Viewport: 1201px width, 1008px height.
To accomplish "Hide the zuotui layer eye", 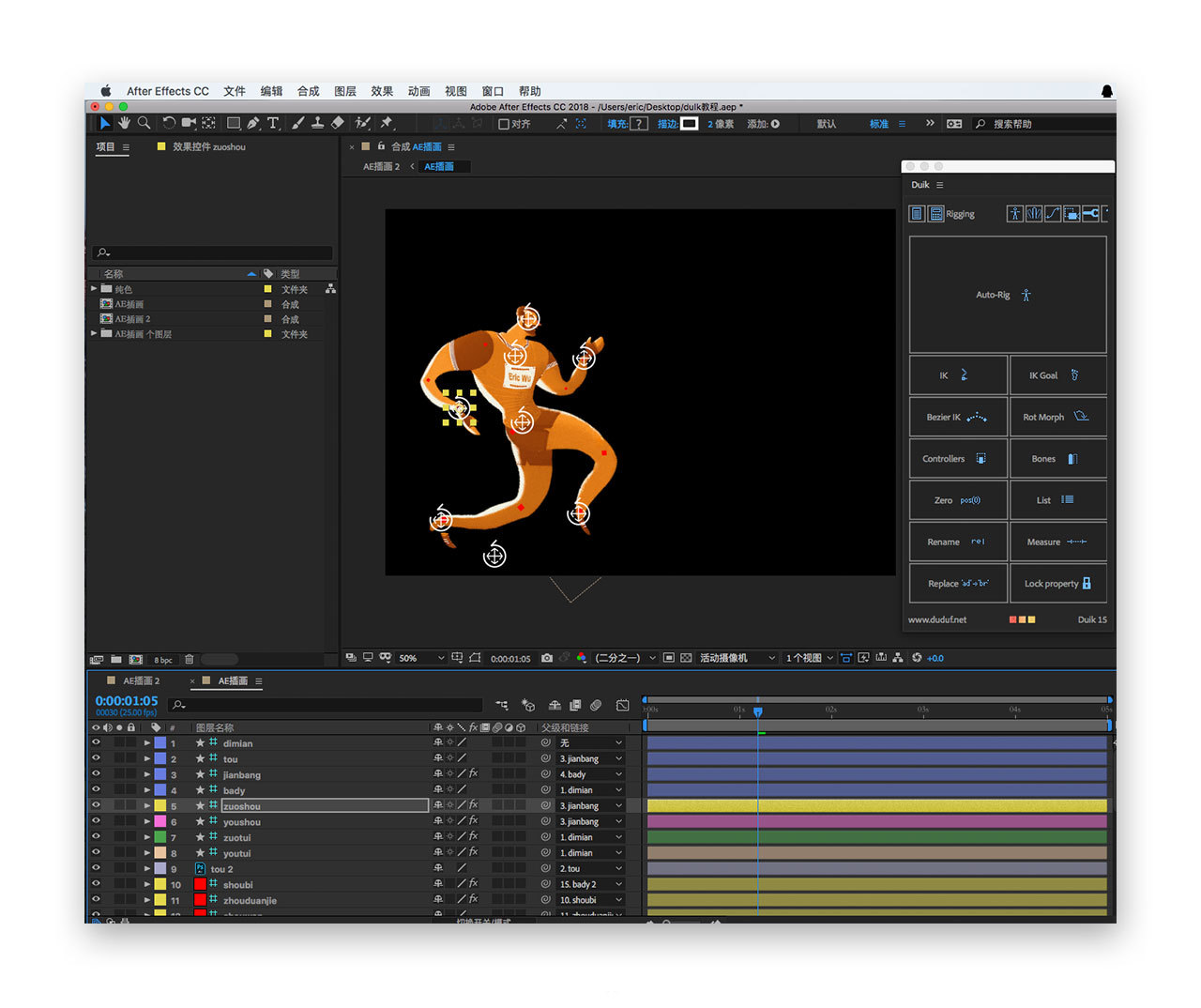I will click(96, 837).
